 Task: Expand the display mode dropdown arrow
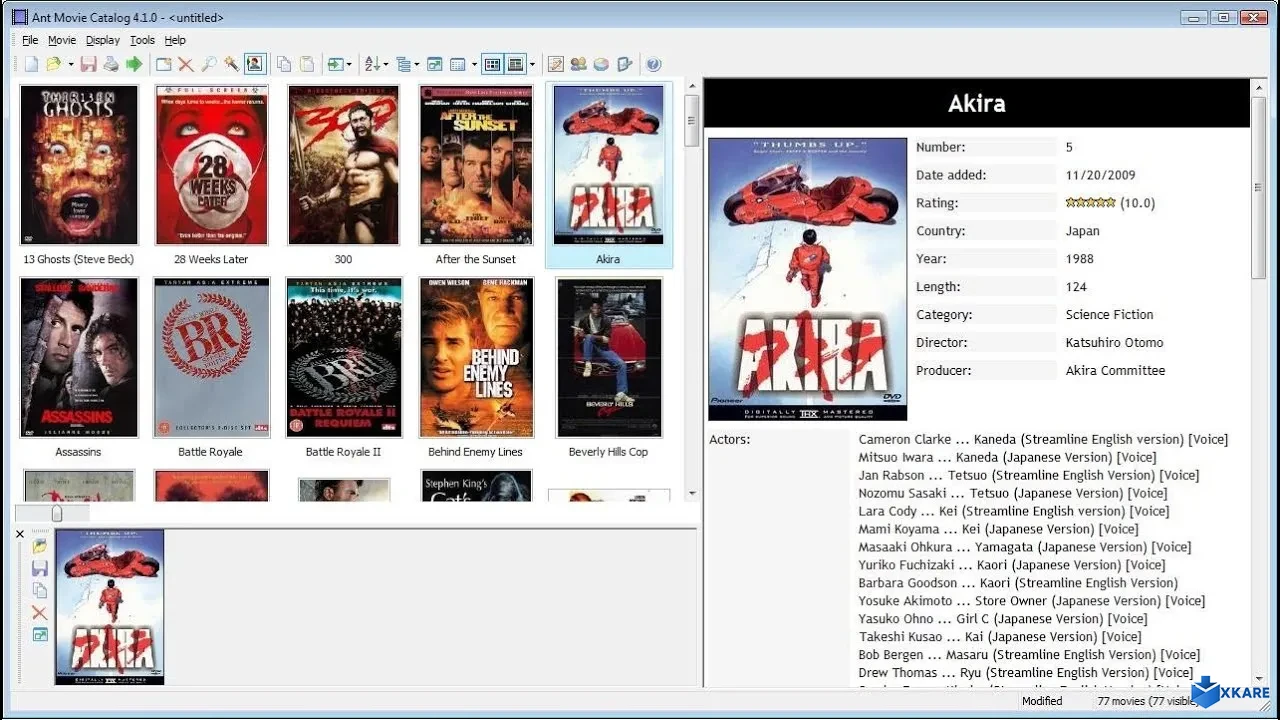point(531,64)
